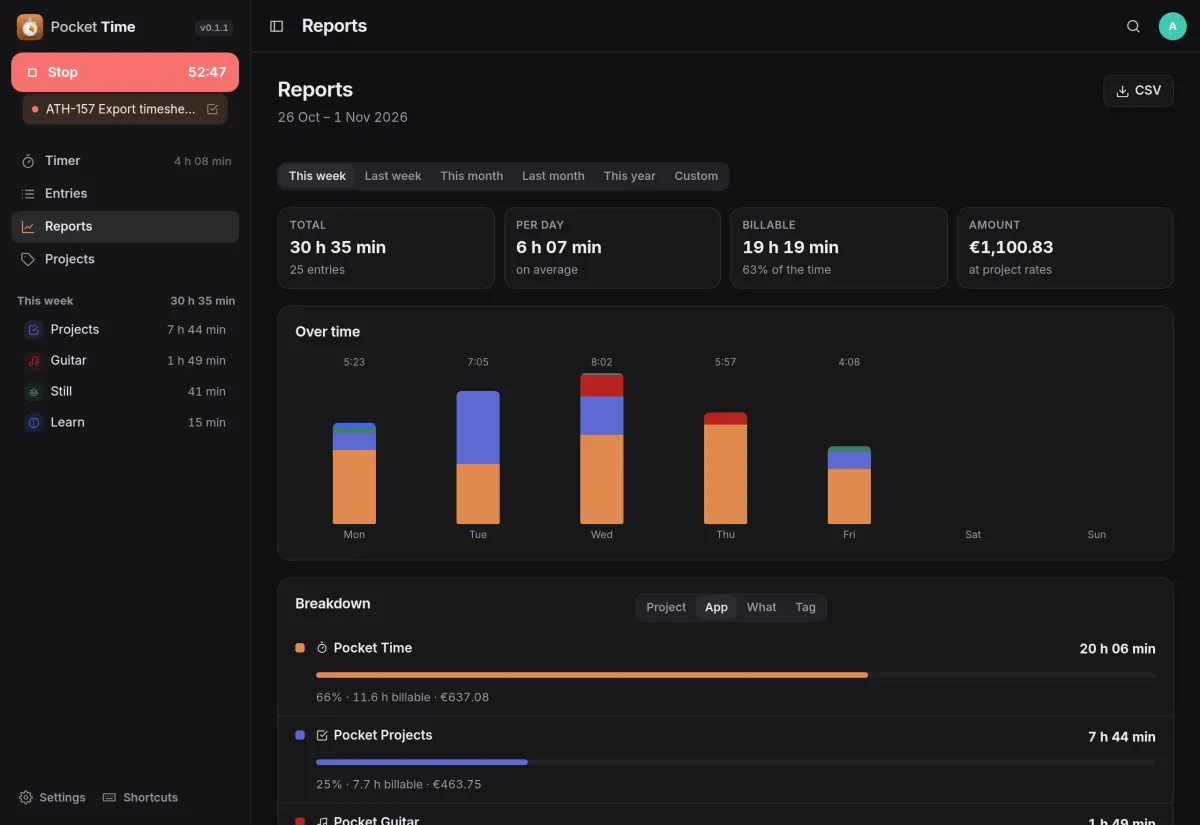Open keyboard Shortcuts

coord(140,798)
